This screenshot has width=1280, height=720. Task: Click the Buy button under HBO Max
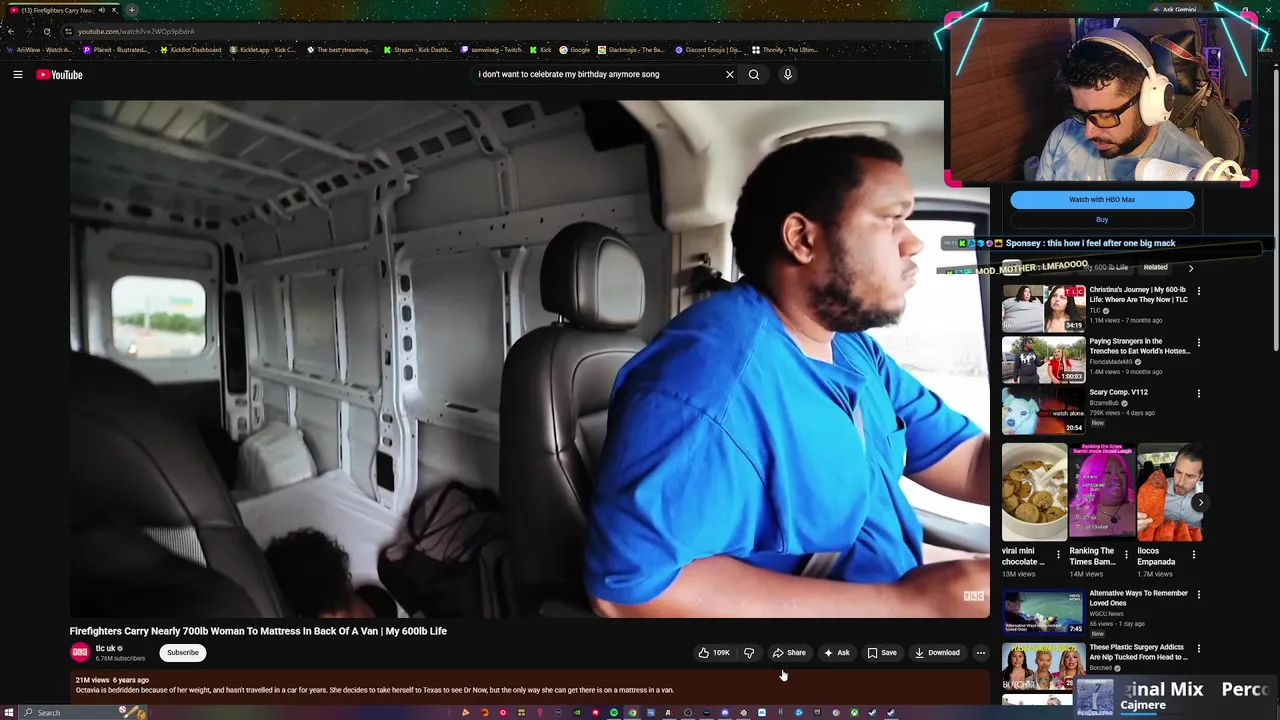coord(1102,219)
